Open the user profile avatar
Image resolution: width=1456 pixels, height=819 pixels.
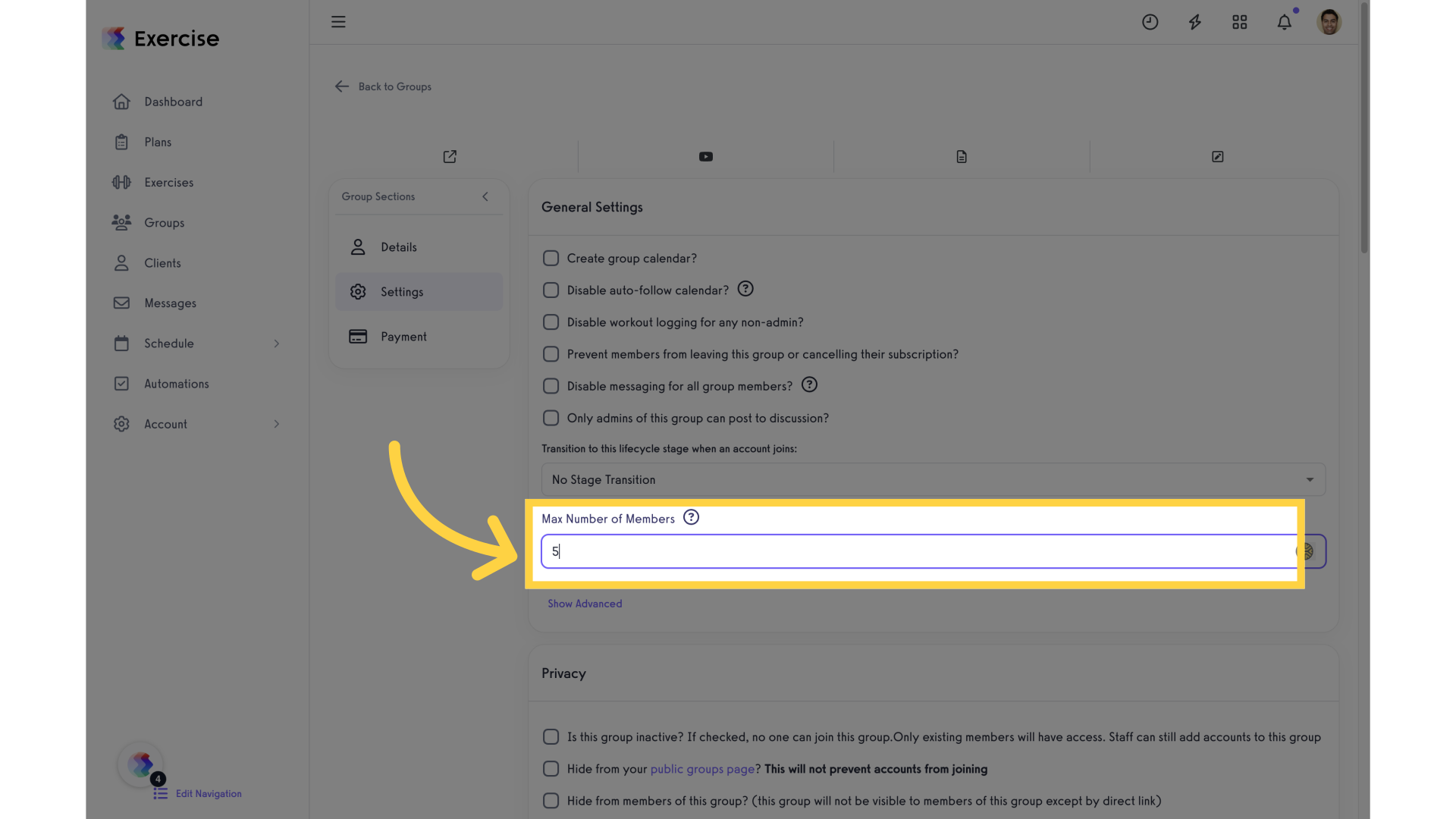pos(1329,22)
